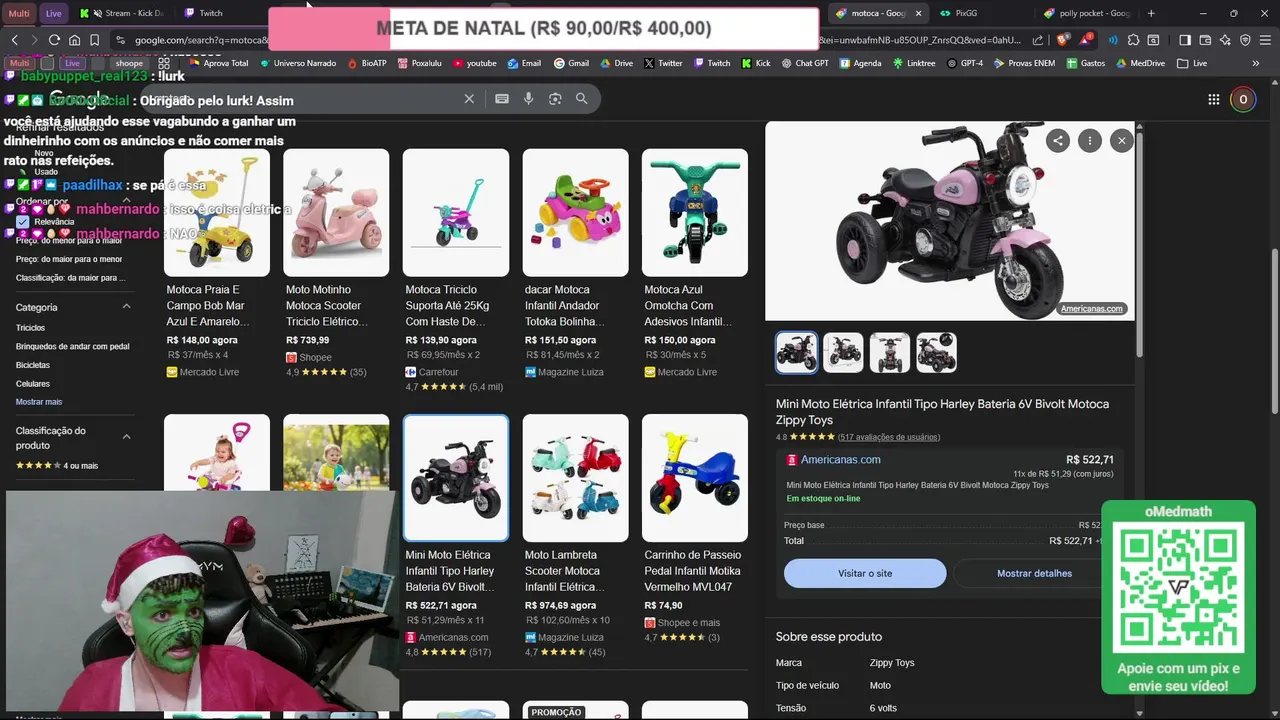This screenshot has width=1280, height=720.
Task: Share the product with the share icon
Action: tap(1058, 141)
